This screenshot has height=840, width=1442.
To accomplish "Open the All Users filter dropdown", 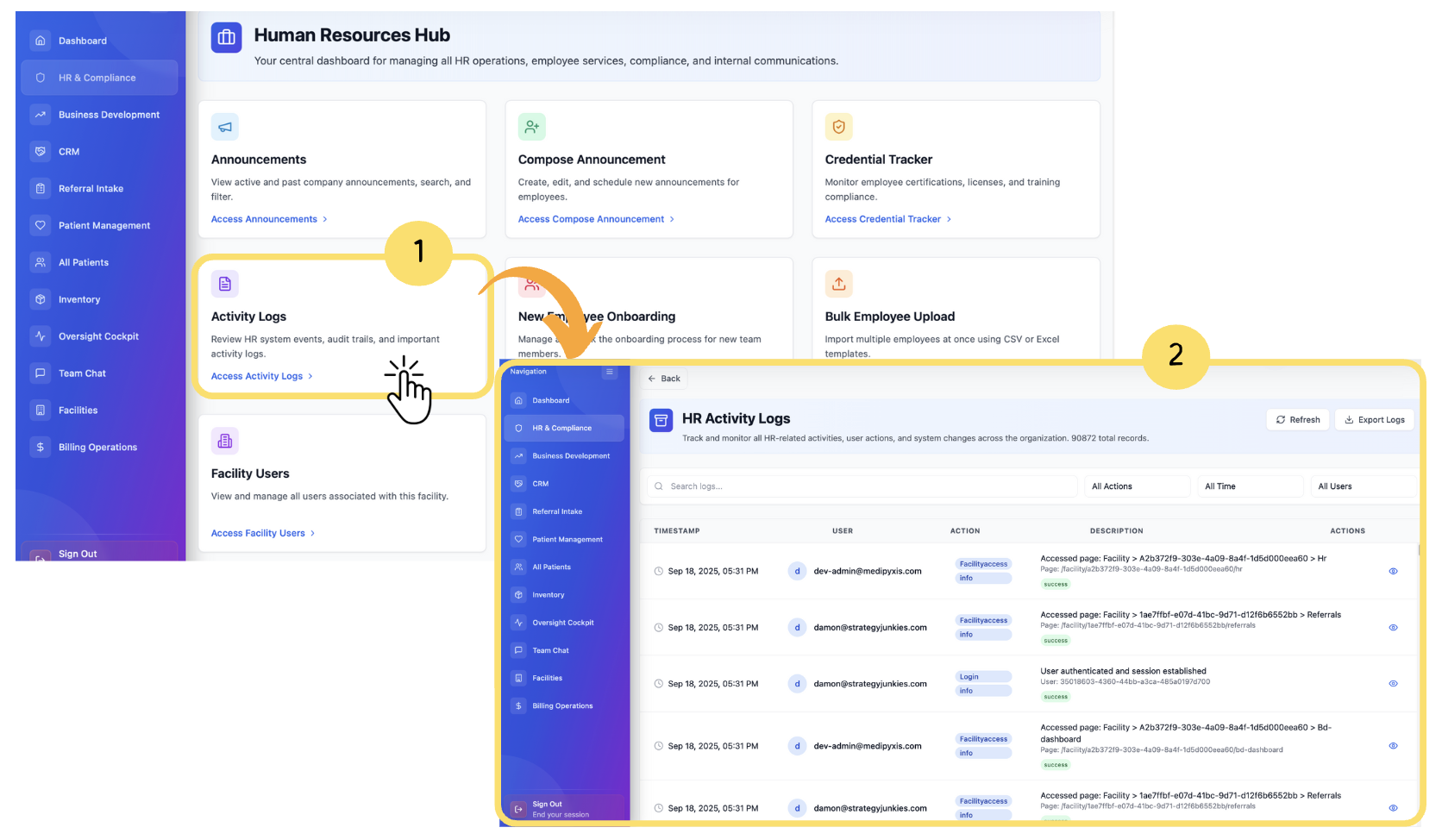I will [1362, 486].
